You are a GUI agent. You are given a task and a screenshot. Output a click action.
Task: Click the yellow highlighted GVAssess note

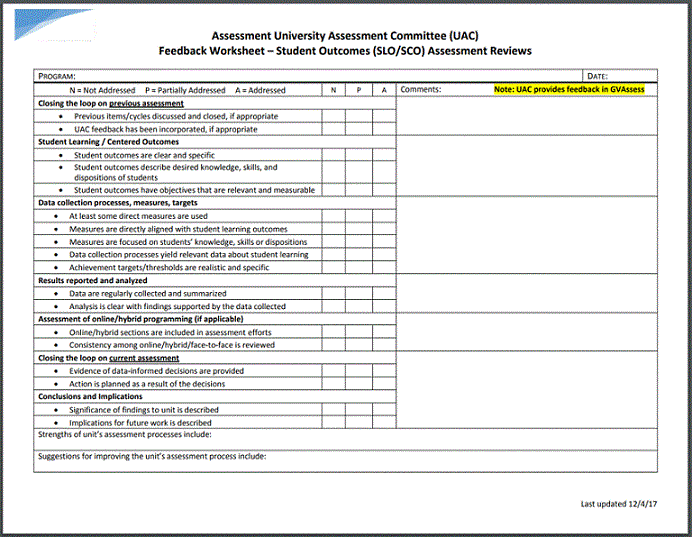[x=569, y=90]
